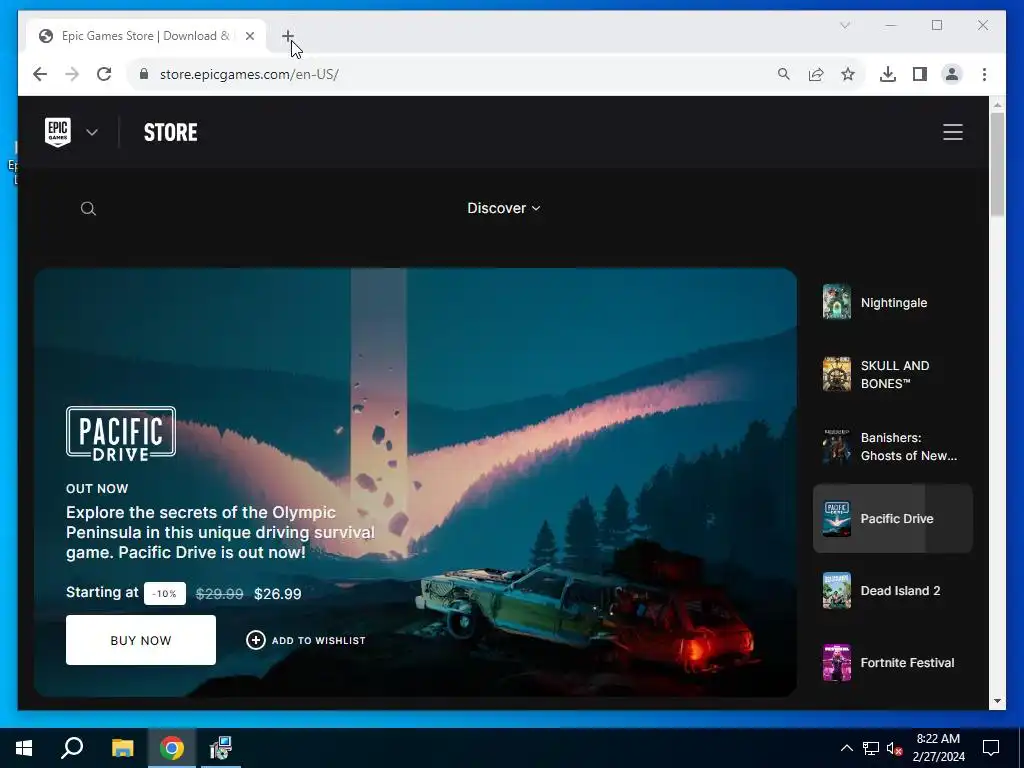Click the scrollbar up arrow
The height and width of the screenshot is (768, 1024).
coord(997,104)
